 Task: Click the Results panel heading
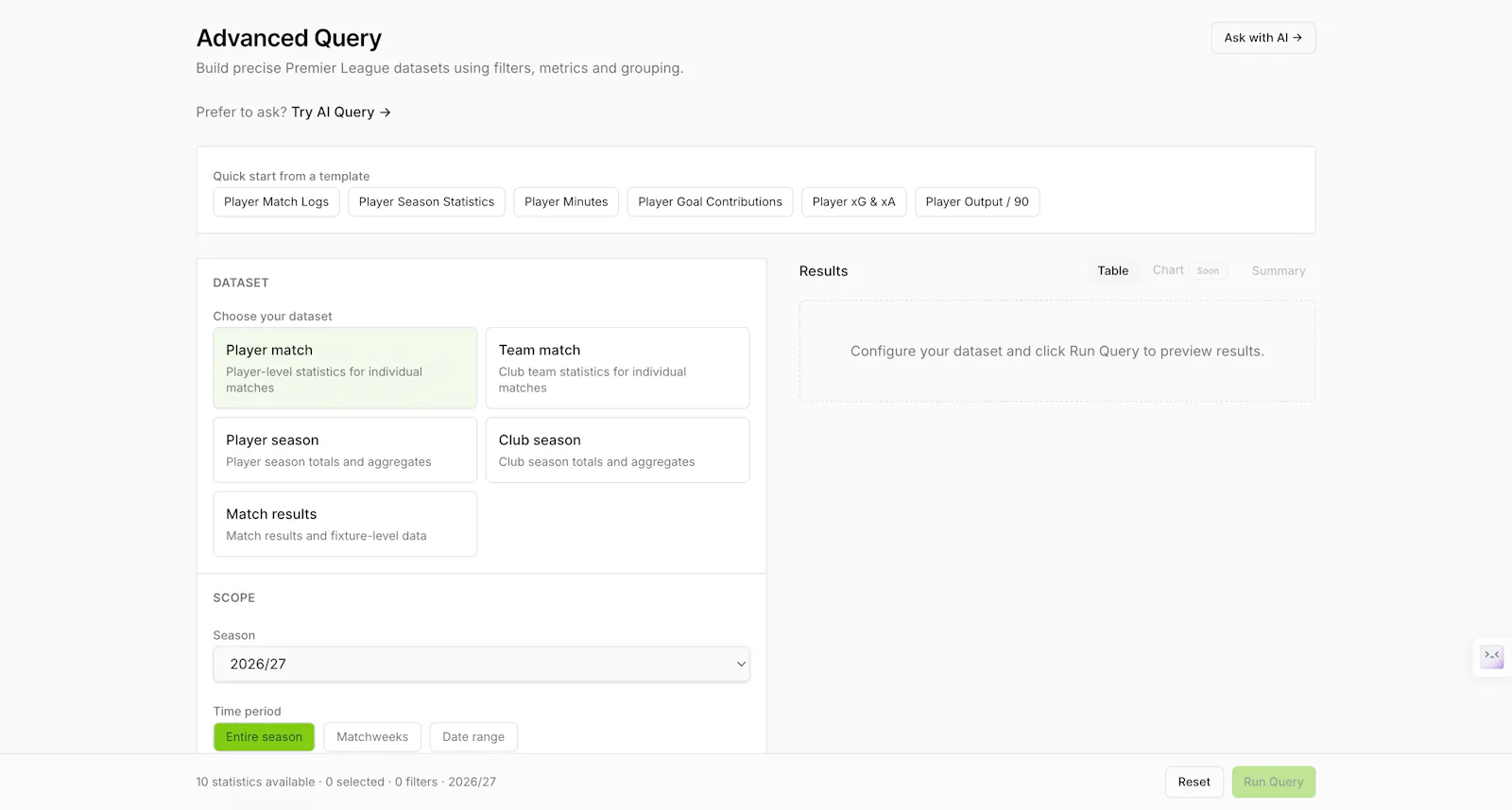[823, 270]
